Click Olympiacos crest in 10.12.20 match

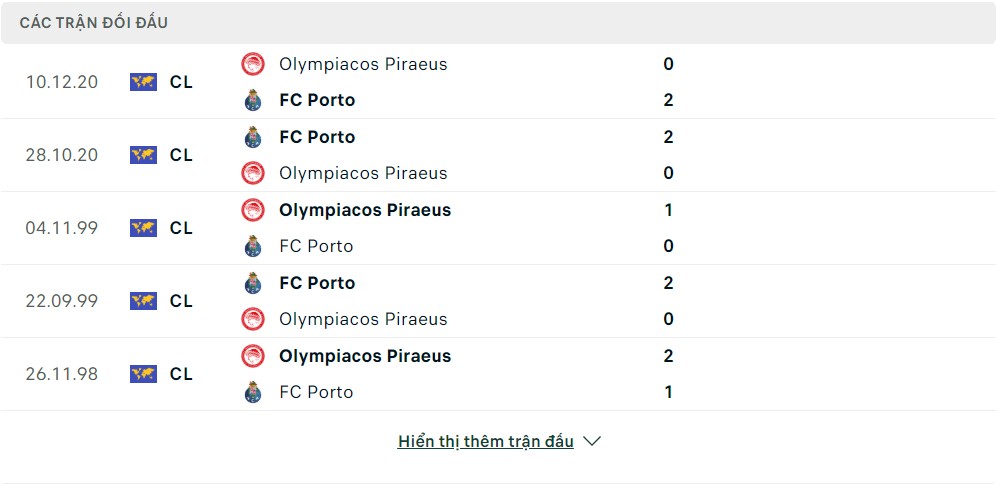(253, 64)
